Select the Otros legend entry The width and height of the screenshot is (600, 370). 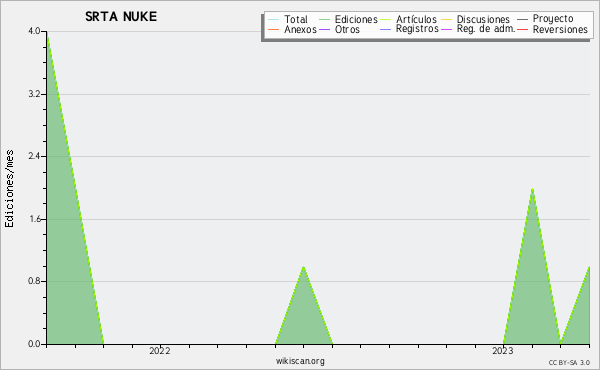[x=339, y=29]
